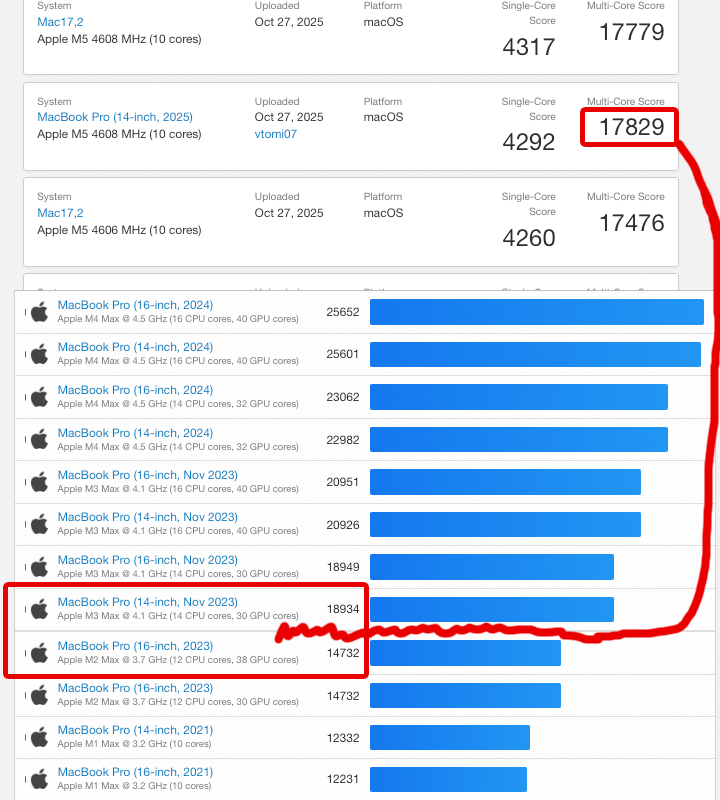This screenshot has height=800, width=720.
Task: Click the Apple logo beside the 25652 score row
Action: [x=39, y=312]
